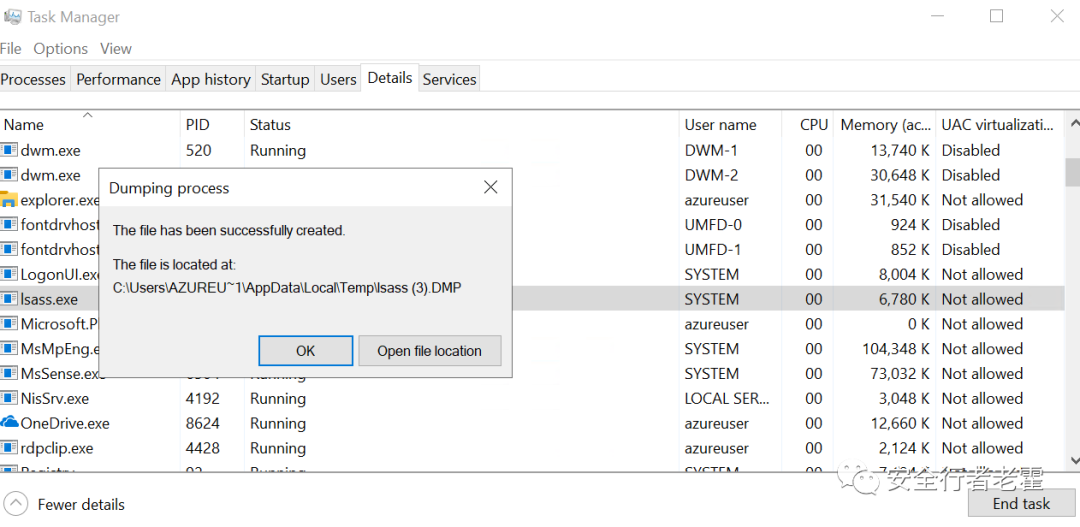1080x527 pixels.
Task: Sort by the User name column header
Action: 730,125
